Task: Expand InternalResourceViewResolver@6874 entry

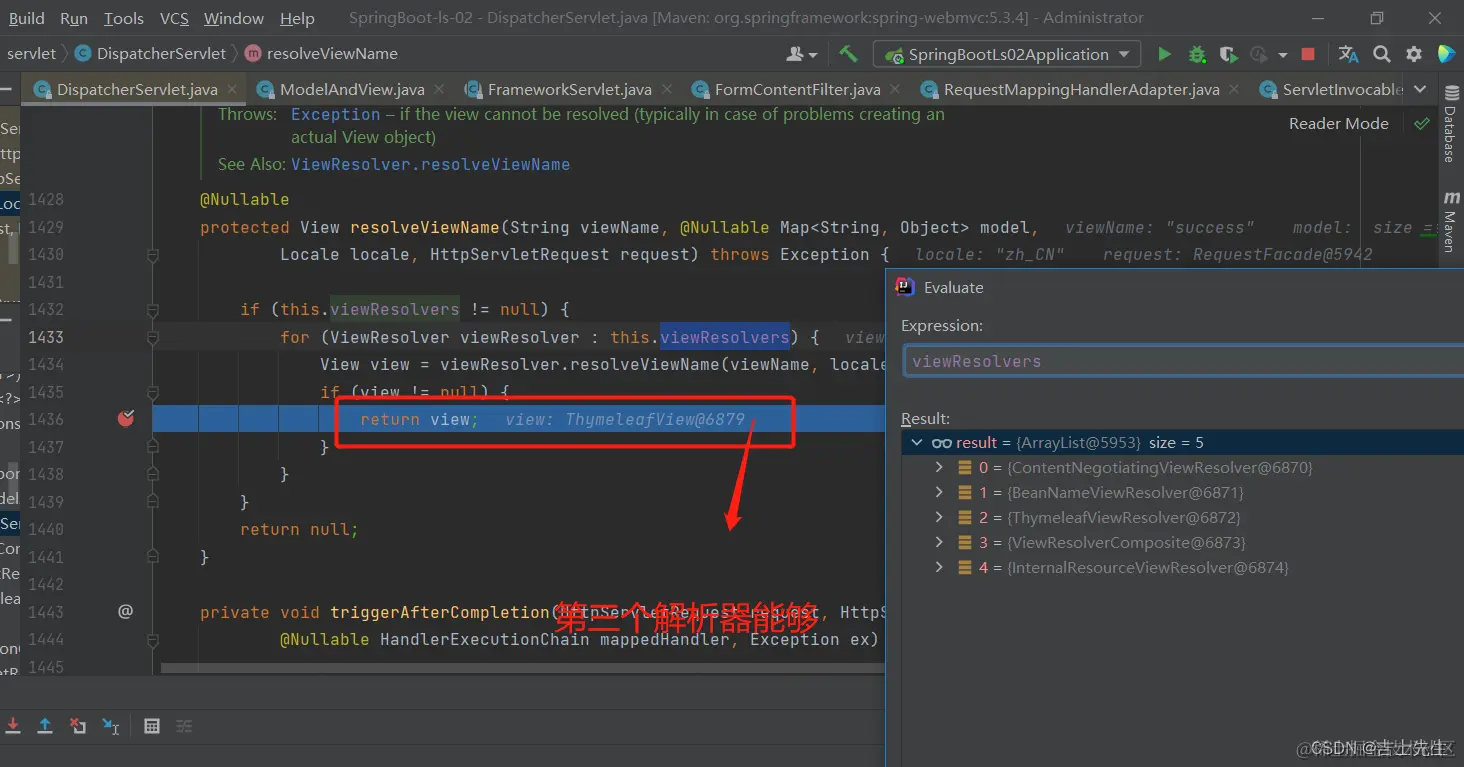Action: [x=938, y=567]
